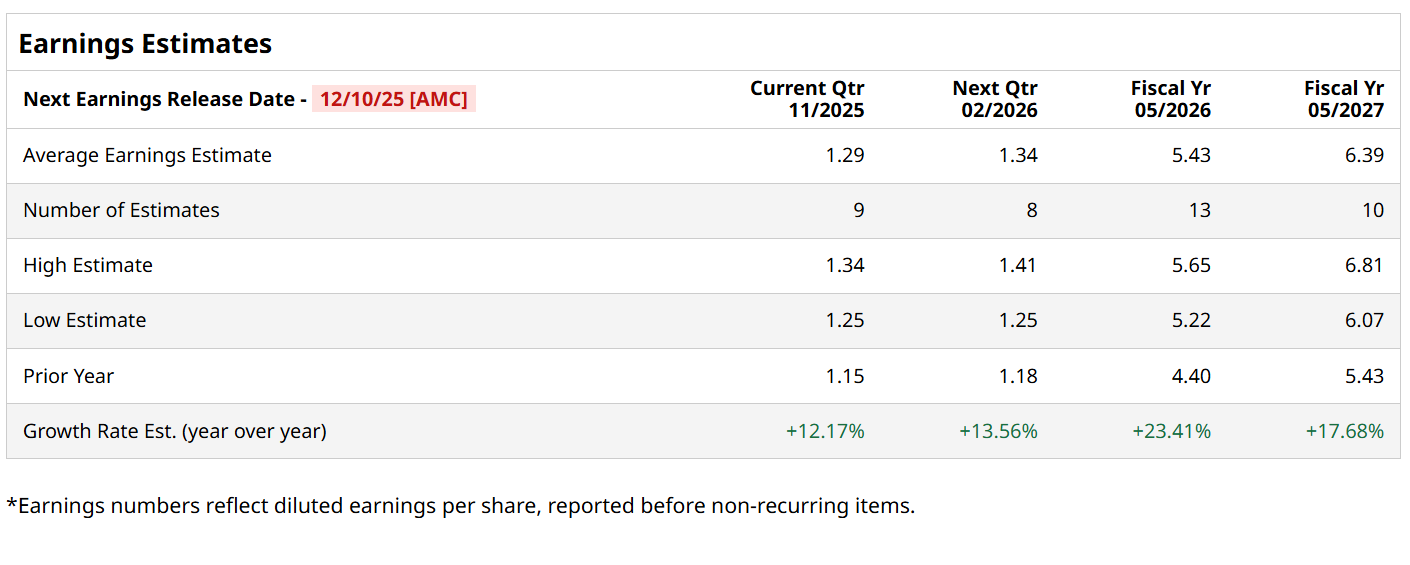1410x565 pixels.
Task: Click the 6.39 average estimate for 05/2027
Action: point(1365,155)
